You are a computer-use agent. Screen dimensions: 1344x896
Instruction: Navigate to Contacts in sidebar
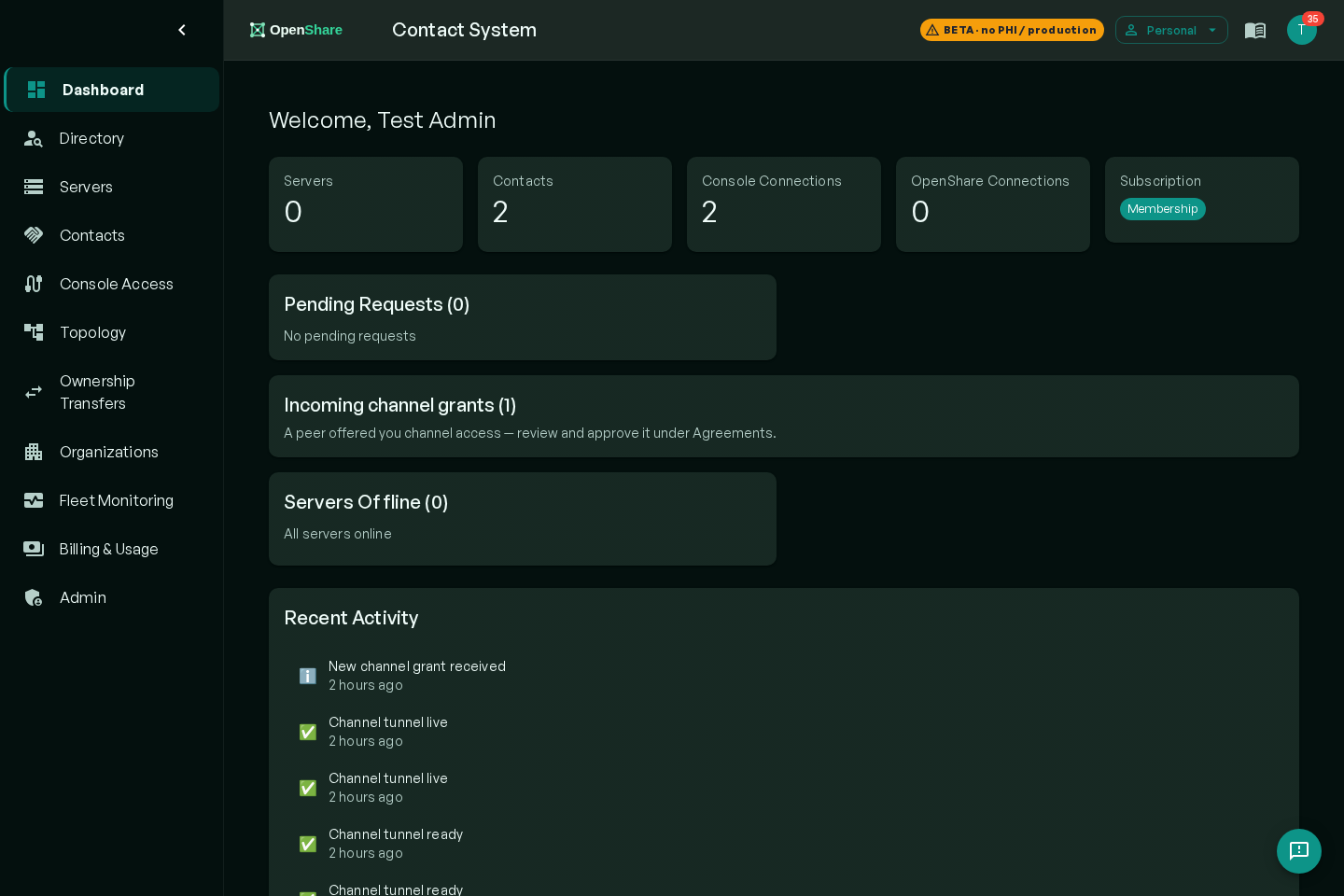(112, 235)
